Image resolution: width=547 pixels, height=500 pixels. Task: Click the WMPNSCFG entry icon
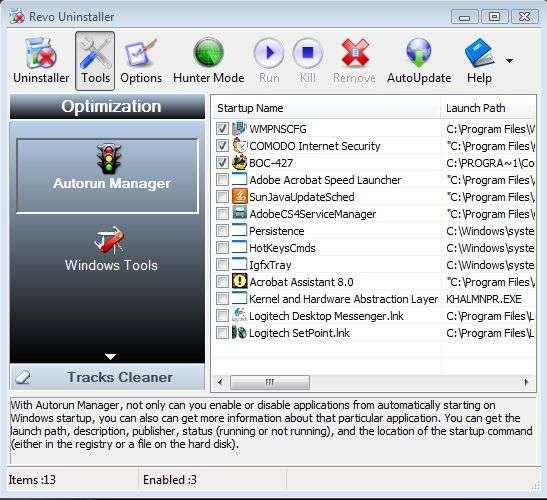[239, 129]
